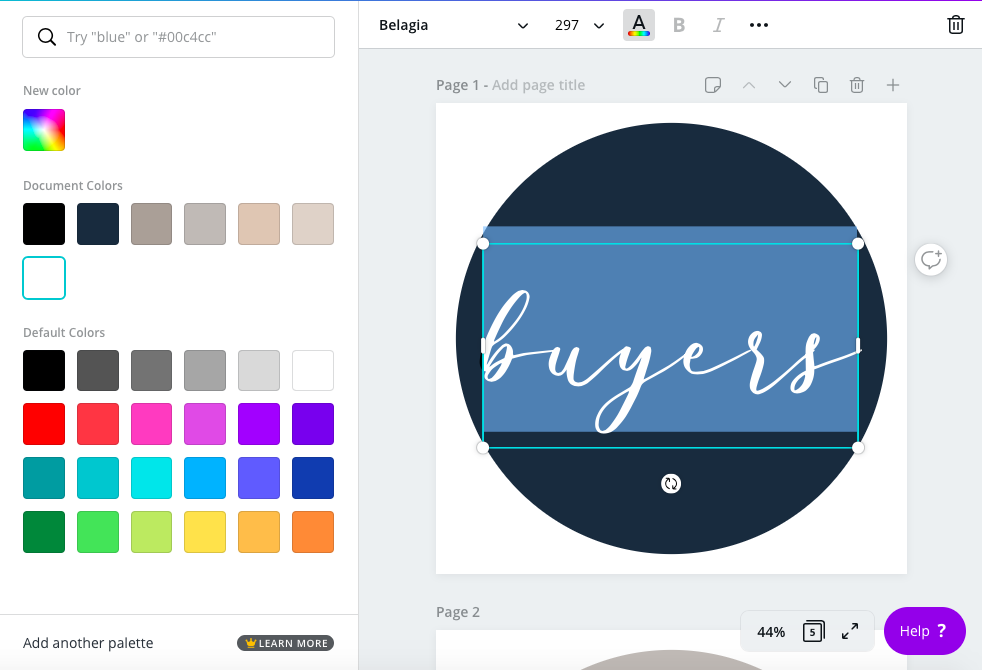Add a new page with plus icon
This screenshot has width=982, height=670.
pos(893,85)
